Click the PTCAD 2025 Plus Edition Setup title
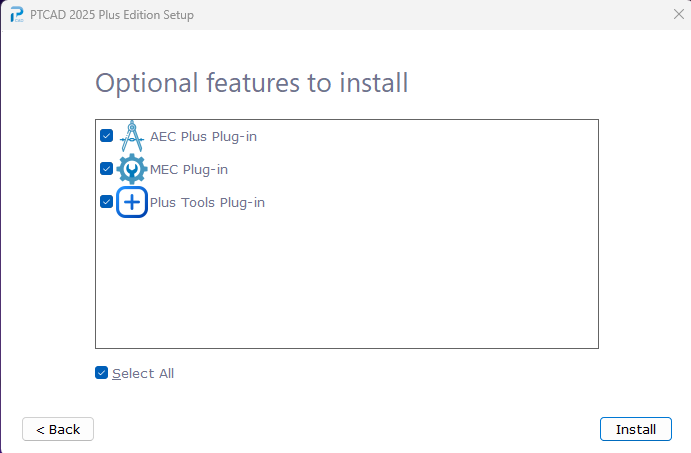The height and width of the screenshot is (453, 691). (x=112, y=15)
